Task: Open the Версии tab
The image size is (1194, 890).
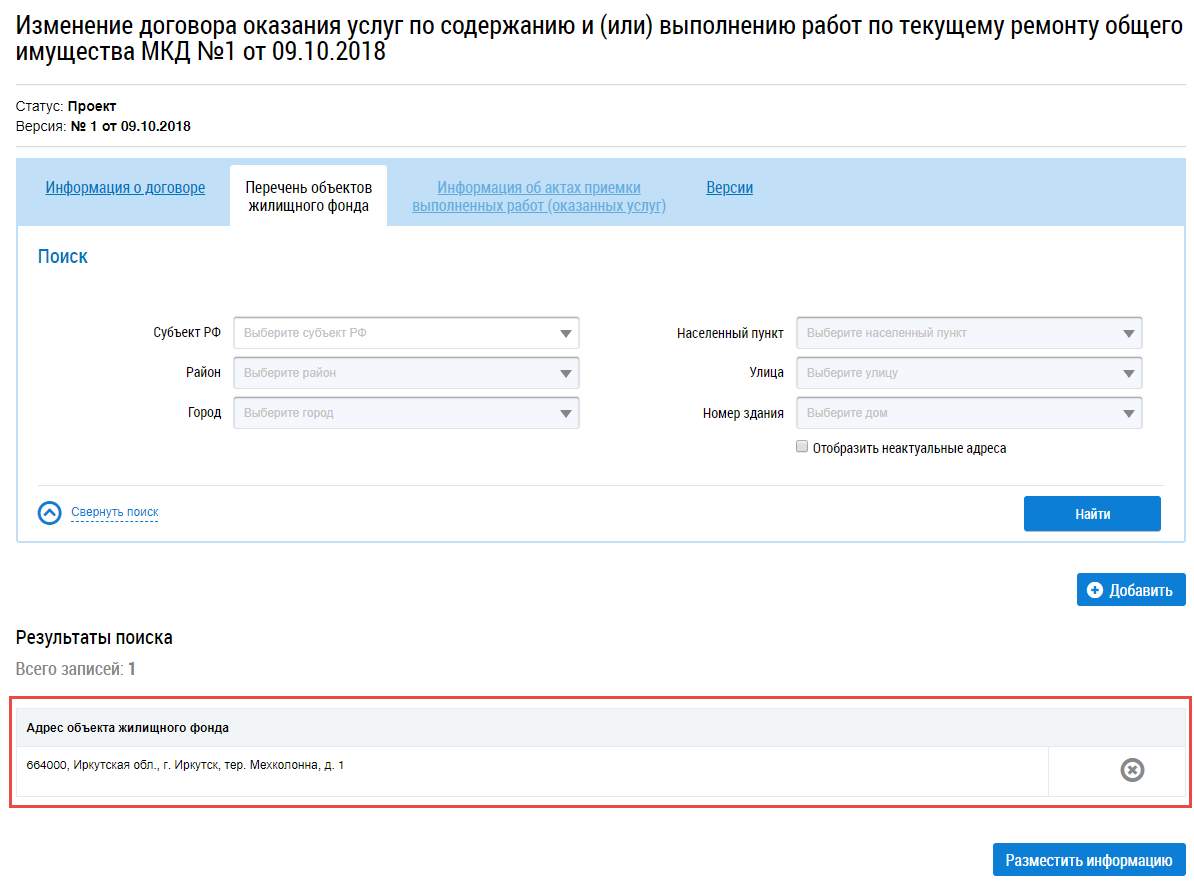Action: click(x=730, y=188)
